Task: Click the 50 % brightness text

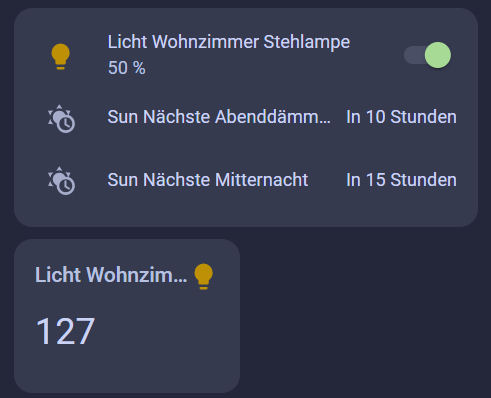Action: [x=127, y=68]
